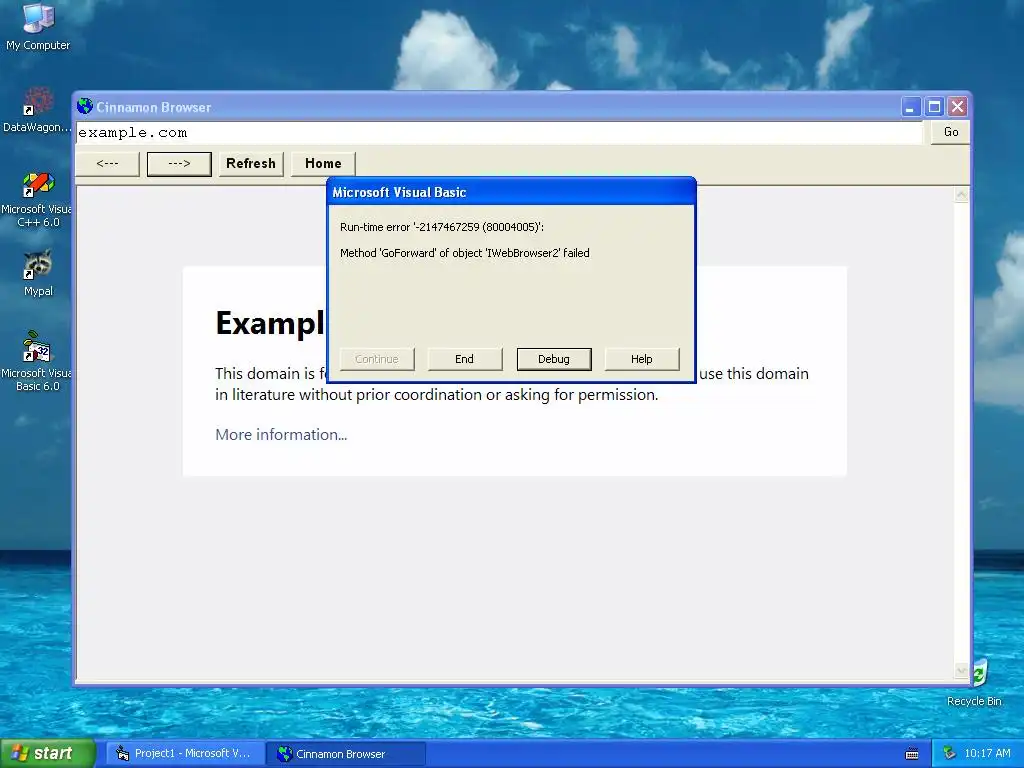Go to the Home page

(323, 163)
